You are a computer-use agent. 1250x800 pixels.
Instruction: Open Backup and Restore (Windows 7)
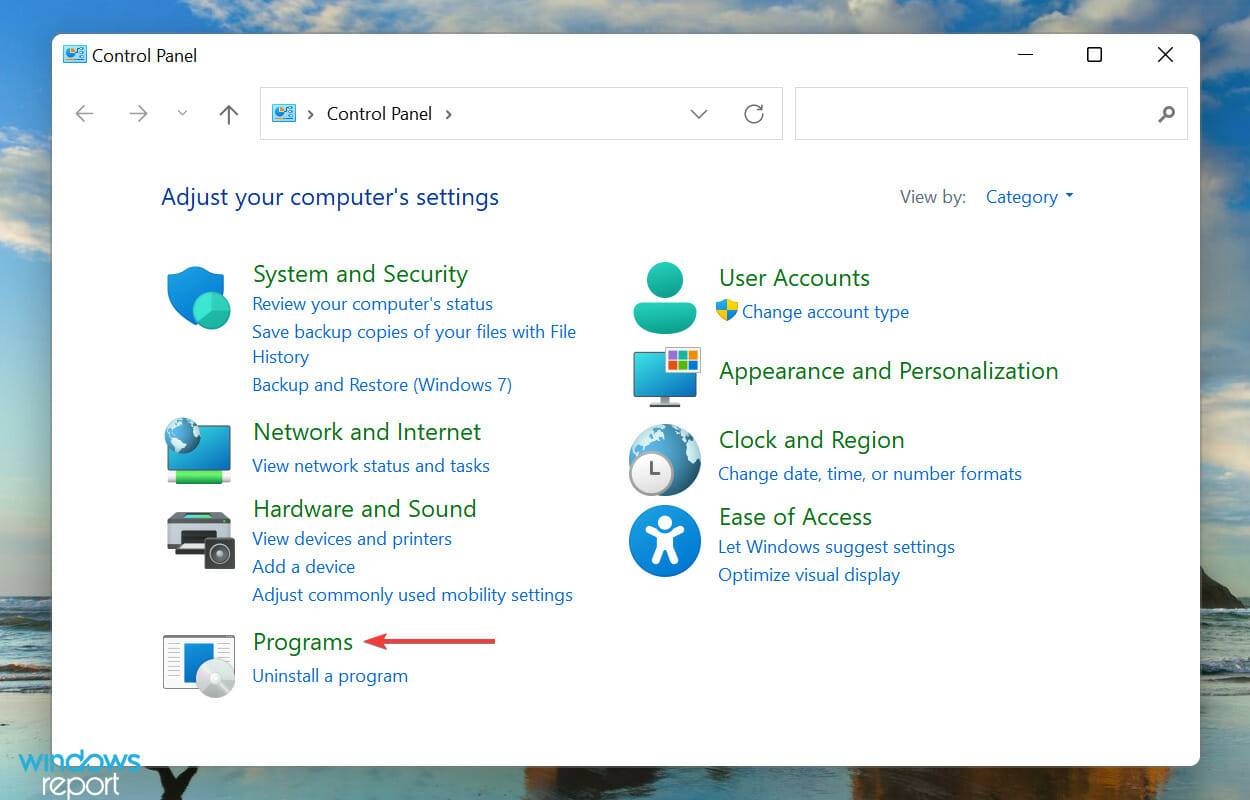click(381, 384)
